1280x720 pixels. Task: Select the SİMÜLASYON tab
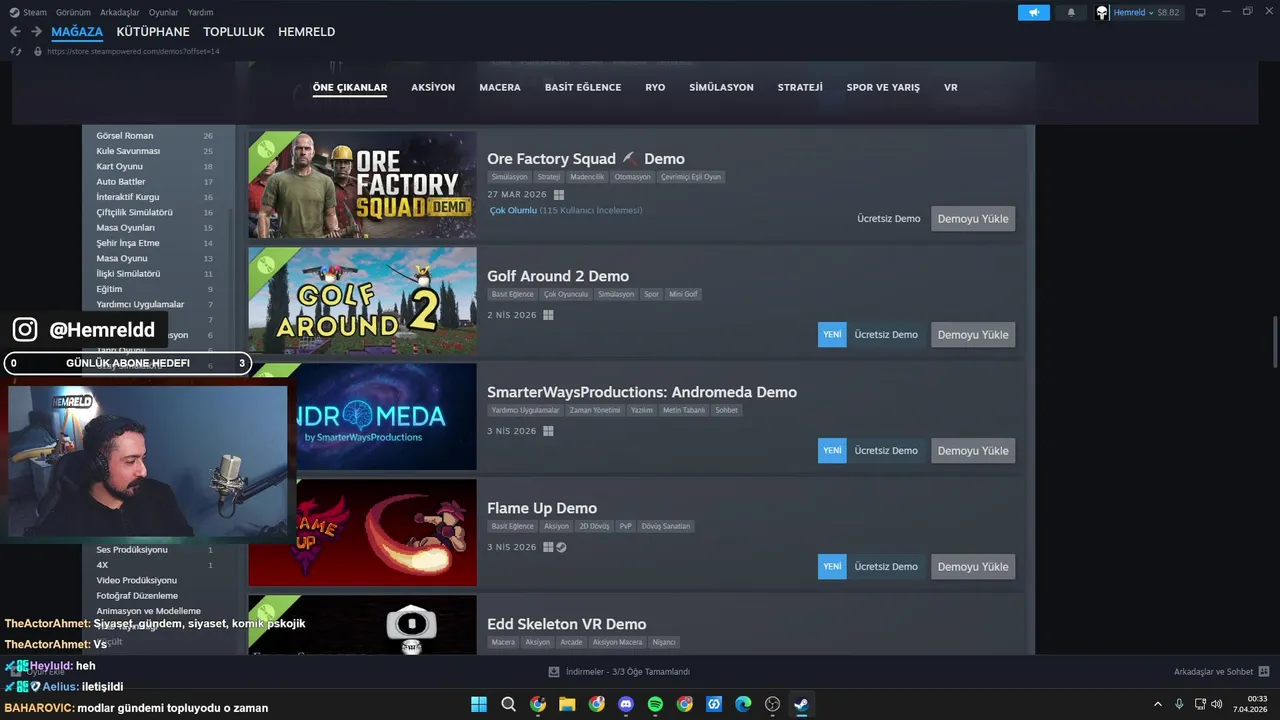click(x=721, y=88)
